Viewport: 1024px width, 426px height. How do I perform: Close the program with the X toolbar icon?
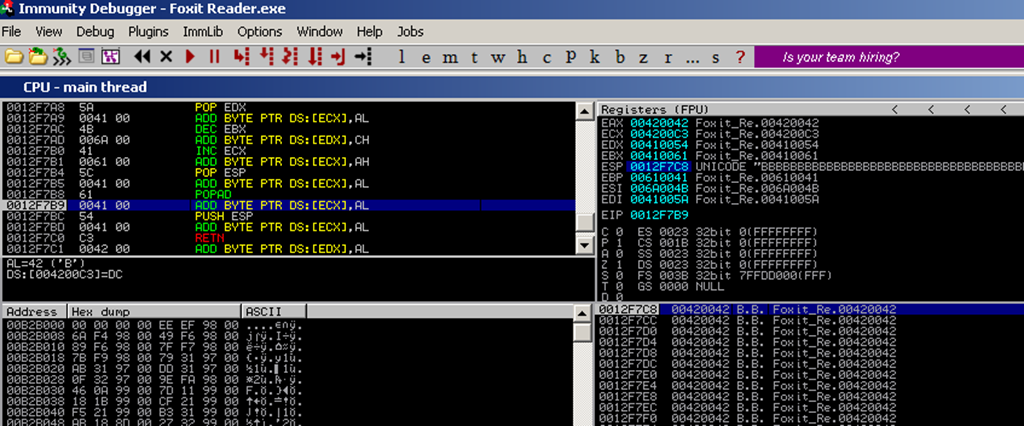(x=166, y=57)
